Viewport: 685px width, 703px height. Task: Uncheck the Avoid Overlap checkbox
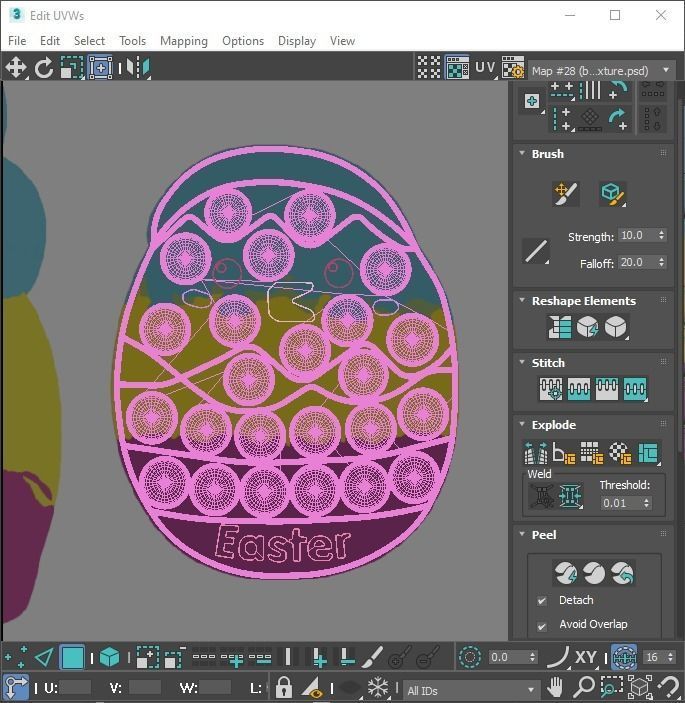point(542,626)
